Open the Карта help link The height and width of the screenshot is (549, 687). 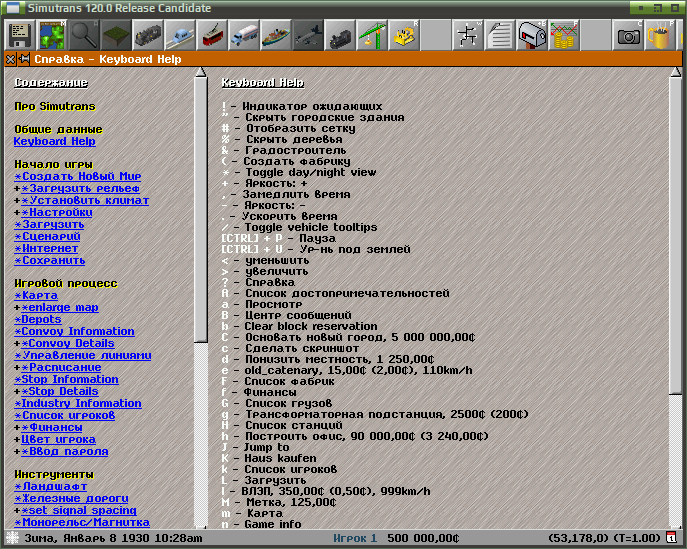[36, 295]
